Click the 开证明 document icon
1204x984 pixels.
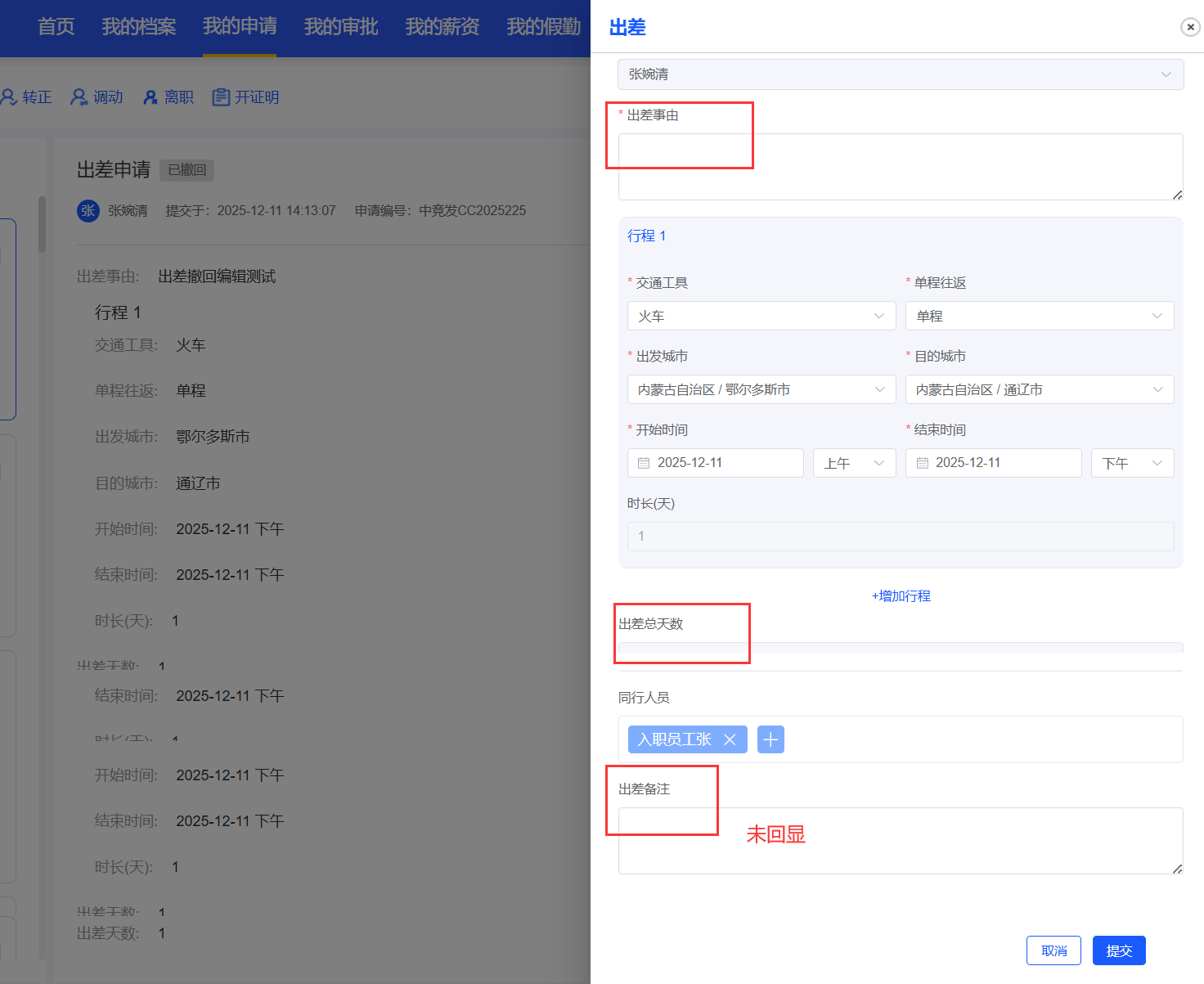click(x=221, y=97)
